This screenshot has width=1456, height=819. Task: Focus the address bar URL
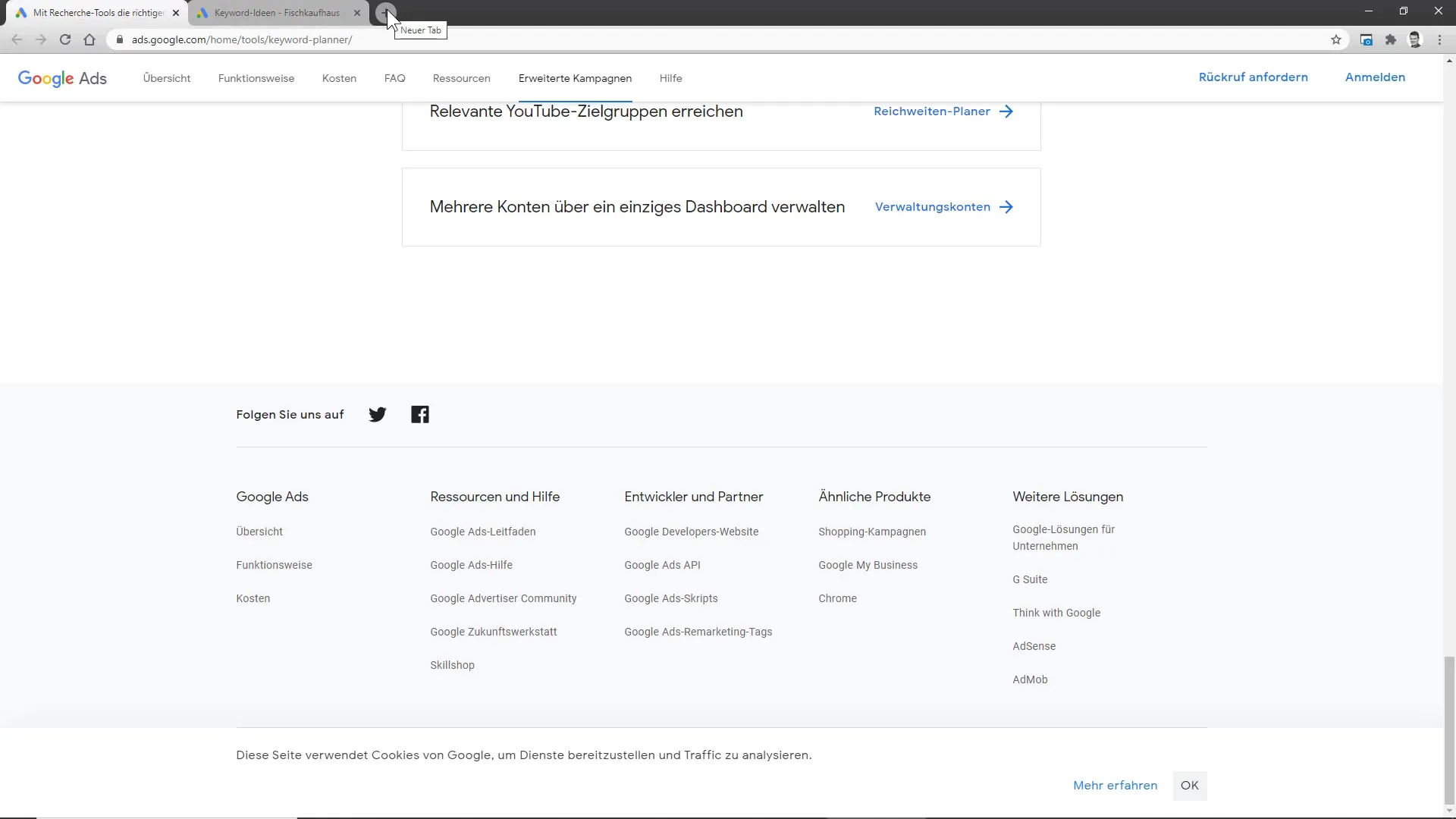click(242, 39)
